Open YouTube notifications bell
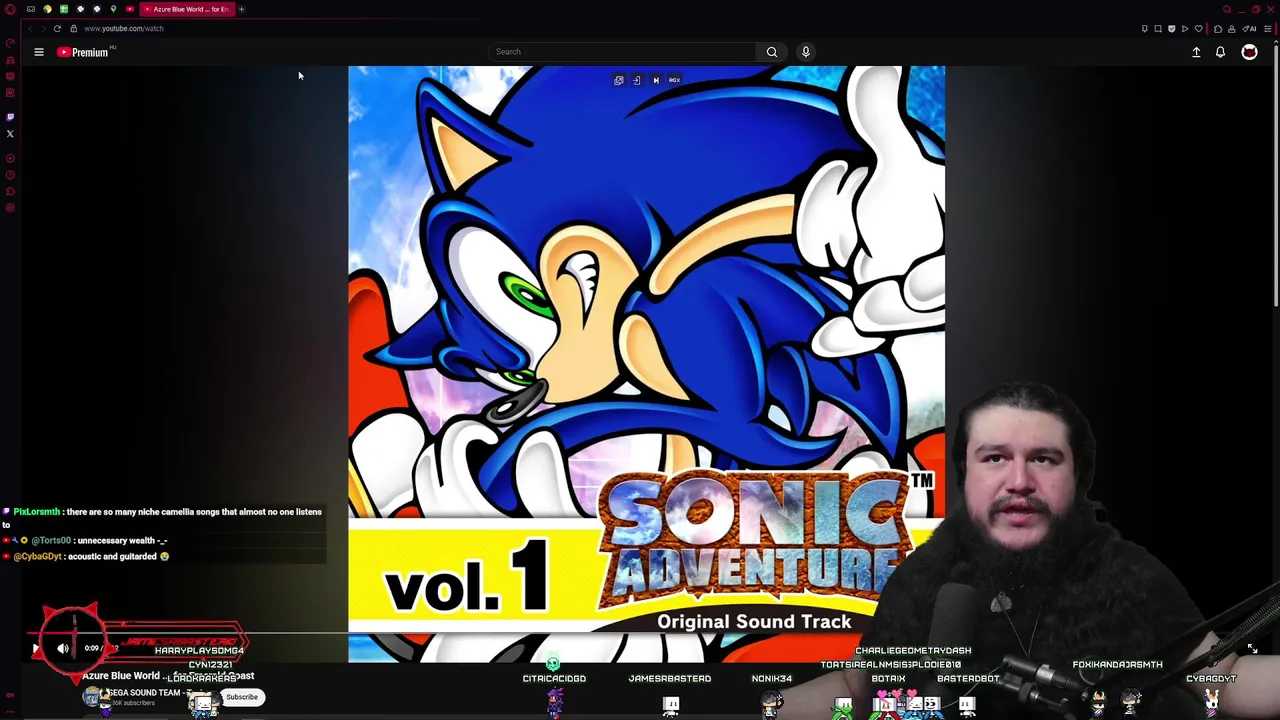The width and height of the screenshot is (1280, 720). 1220,52
